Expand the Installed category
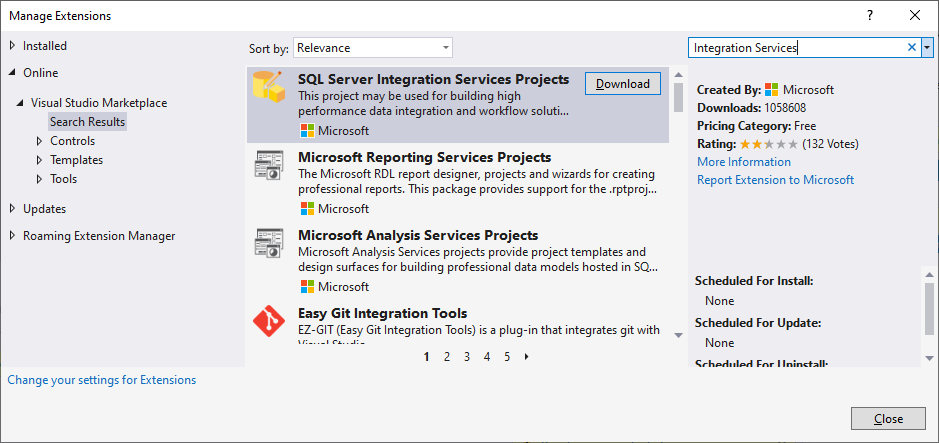The height and width of the screenshot is (443, 939). pos(12,46)
